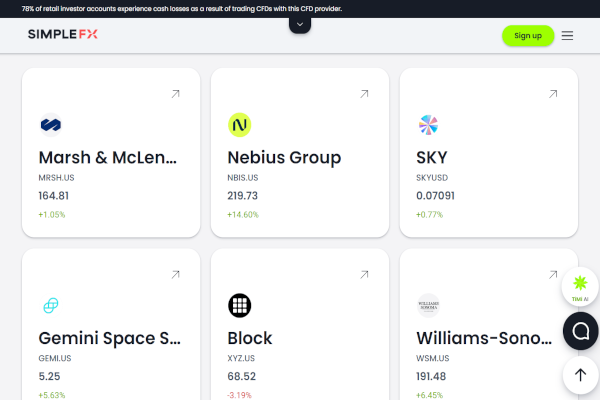Screen dimensions: 600x400
Task: Select the Williams-Sono... title
Action: [484, 338]
